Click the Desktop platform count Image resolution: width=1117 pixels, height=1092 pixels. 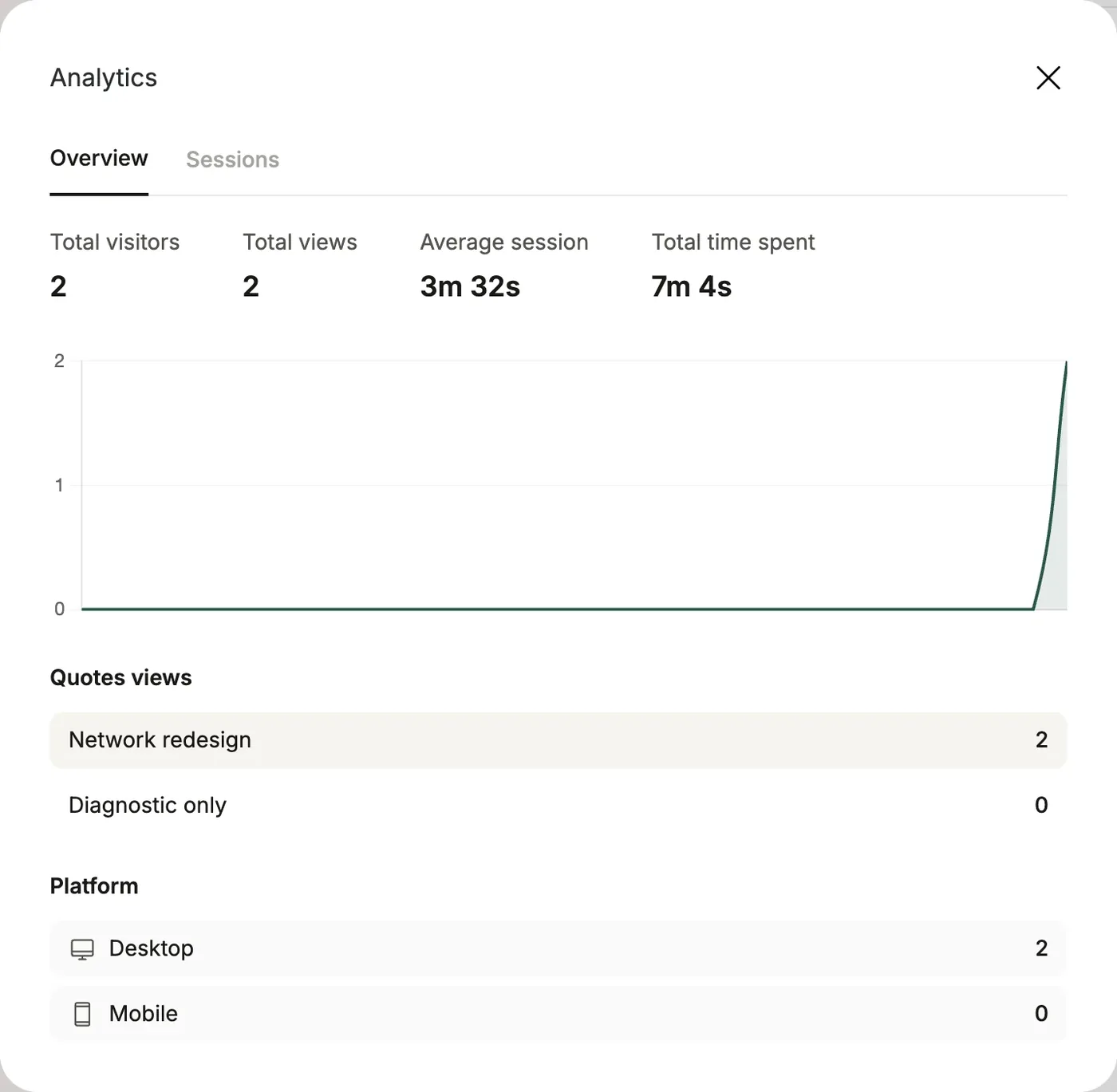coord(1041,948)
